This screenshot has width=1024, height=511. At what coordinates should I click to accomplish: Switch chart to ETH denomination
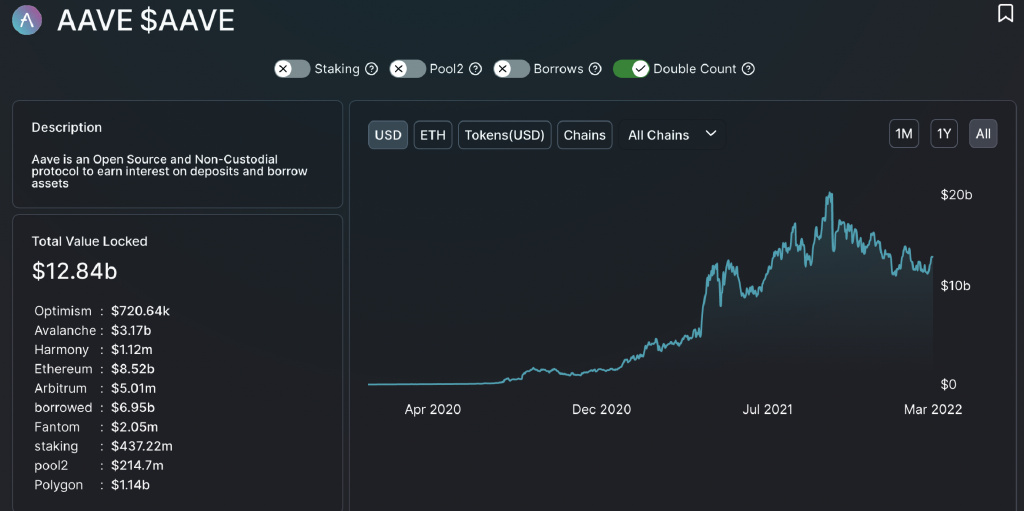coord(433,135)
